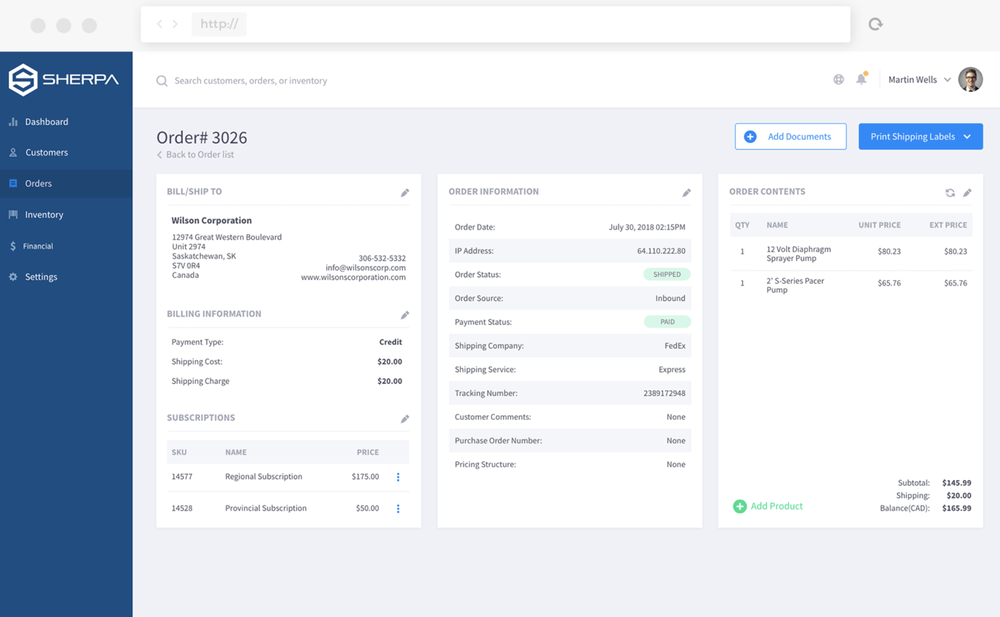Click the Inventory sidebar icon
The width and height of the screenshot is (1000, 617).
14,214
